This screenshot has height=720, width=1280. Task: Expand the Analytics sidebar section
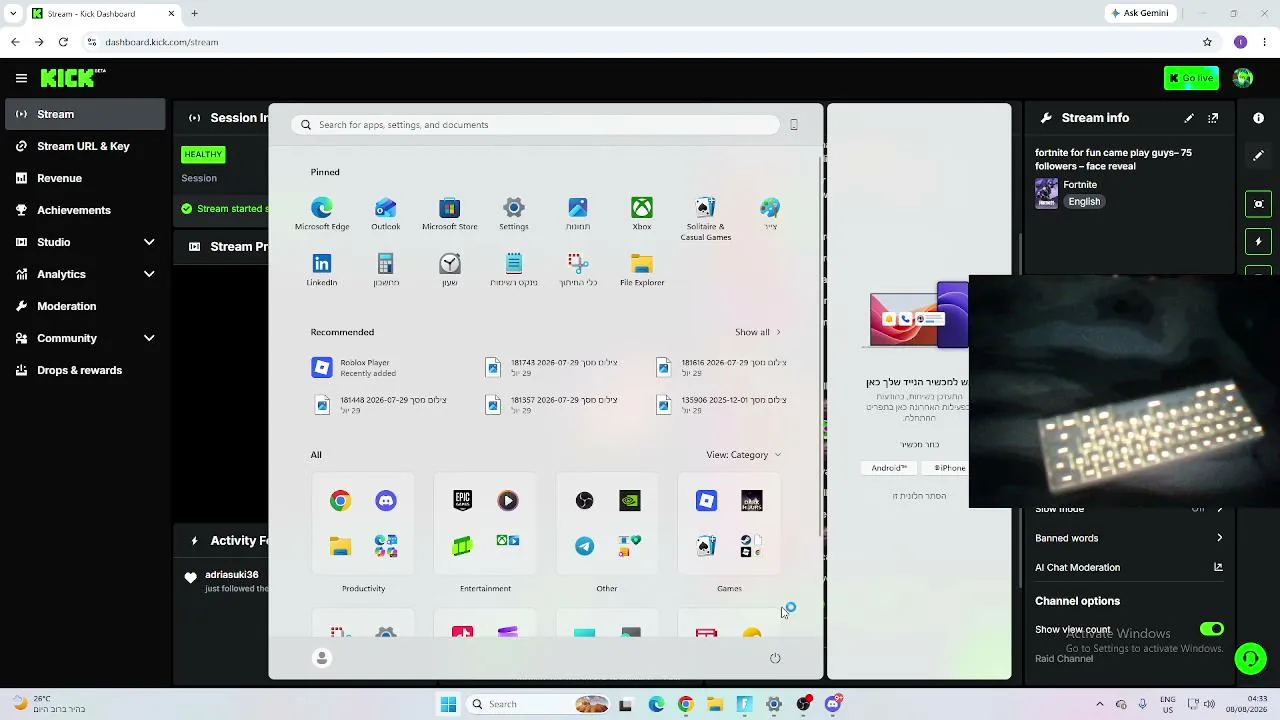pos(149,274)
